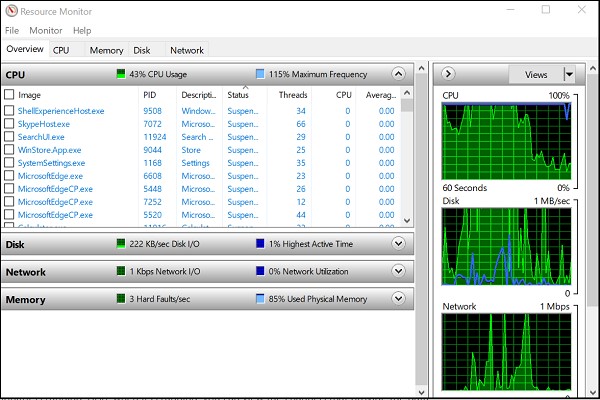Check the ShellExperienceHost.exe checkbox
The image size is (600, 400).
pyautogui.click(x=9, y=111)
